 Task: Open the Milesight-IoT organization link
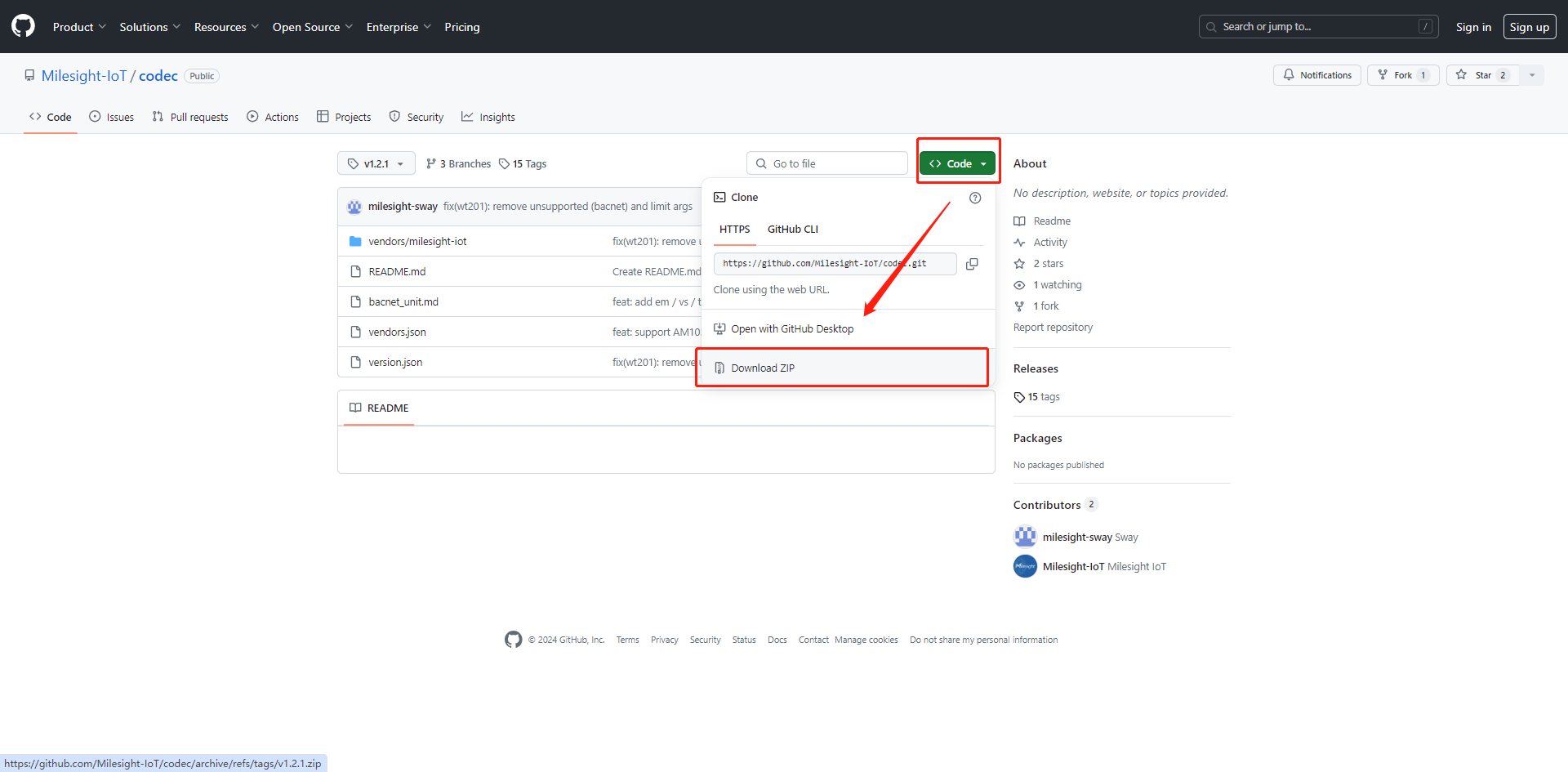pos(84,76)
